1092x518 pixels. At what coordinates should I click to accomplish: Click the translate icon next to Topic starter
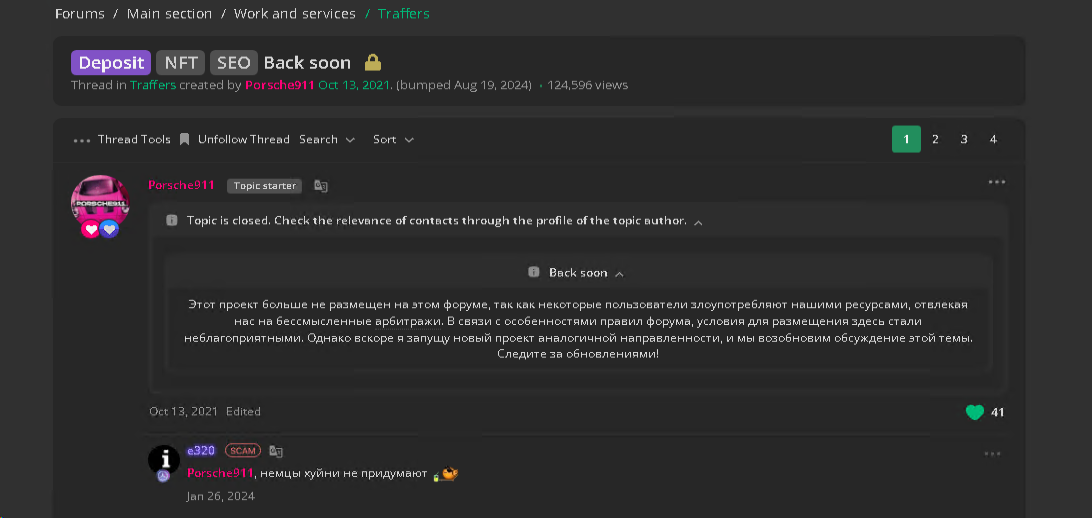(320, 186)
